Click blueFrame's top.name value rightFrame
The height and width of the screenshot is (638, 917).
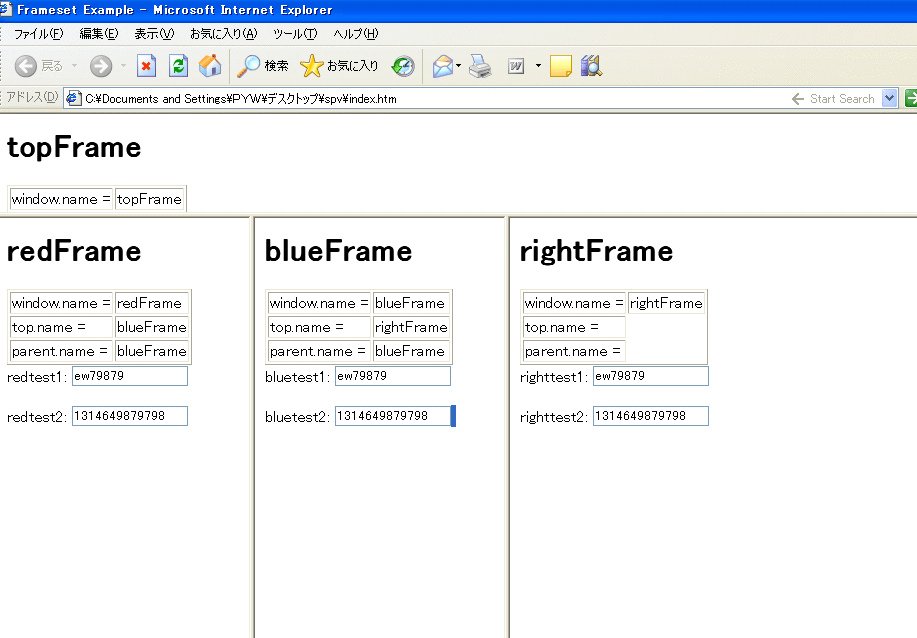(x=411, y=327)
